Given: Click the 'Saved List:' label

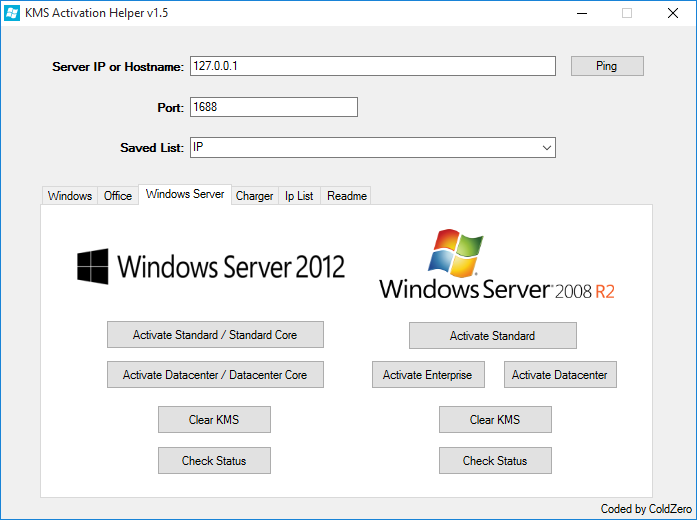Looking at the screenshot, I should click(x=152, y=148).
